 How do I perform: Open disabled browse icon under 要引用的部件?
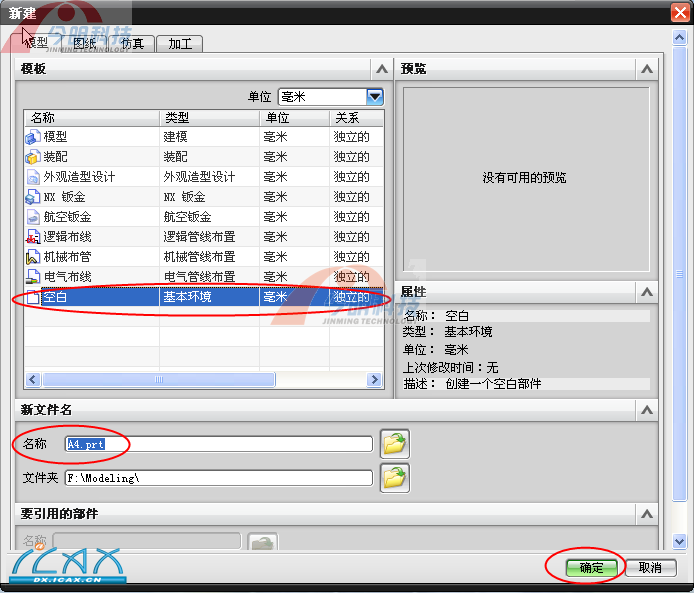(262, 542)
